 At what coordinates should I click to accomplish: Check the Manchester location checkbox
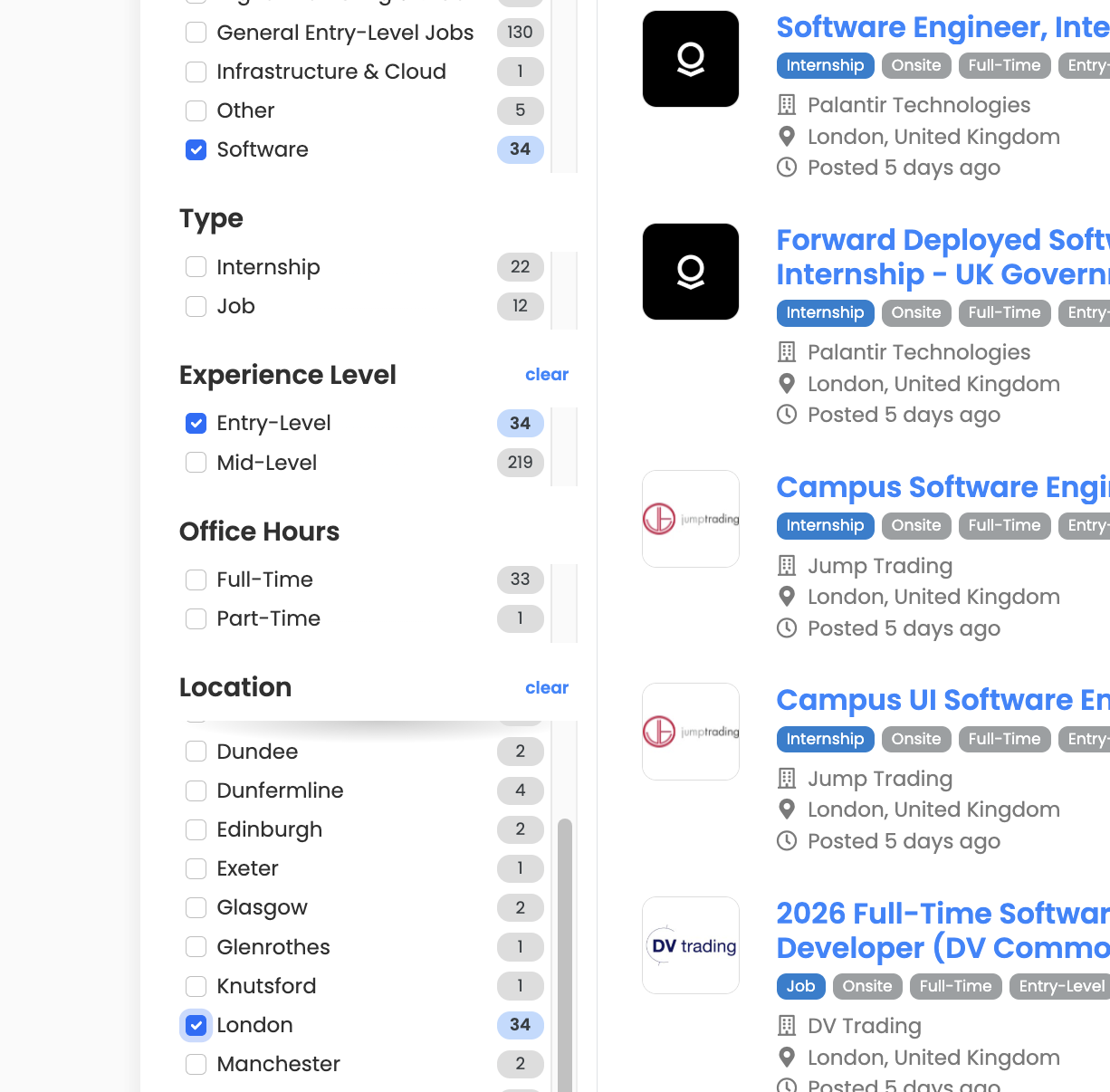coord(196,1064)
